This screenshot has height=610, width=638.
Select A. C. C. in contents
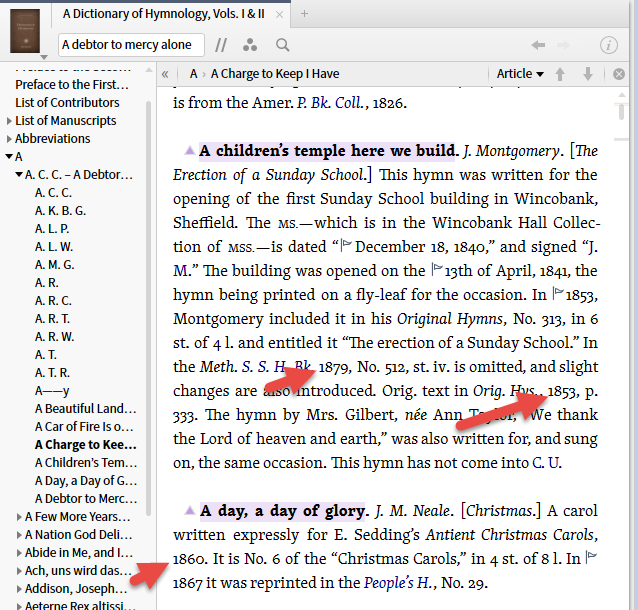(53, 192)
